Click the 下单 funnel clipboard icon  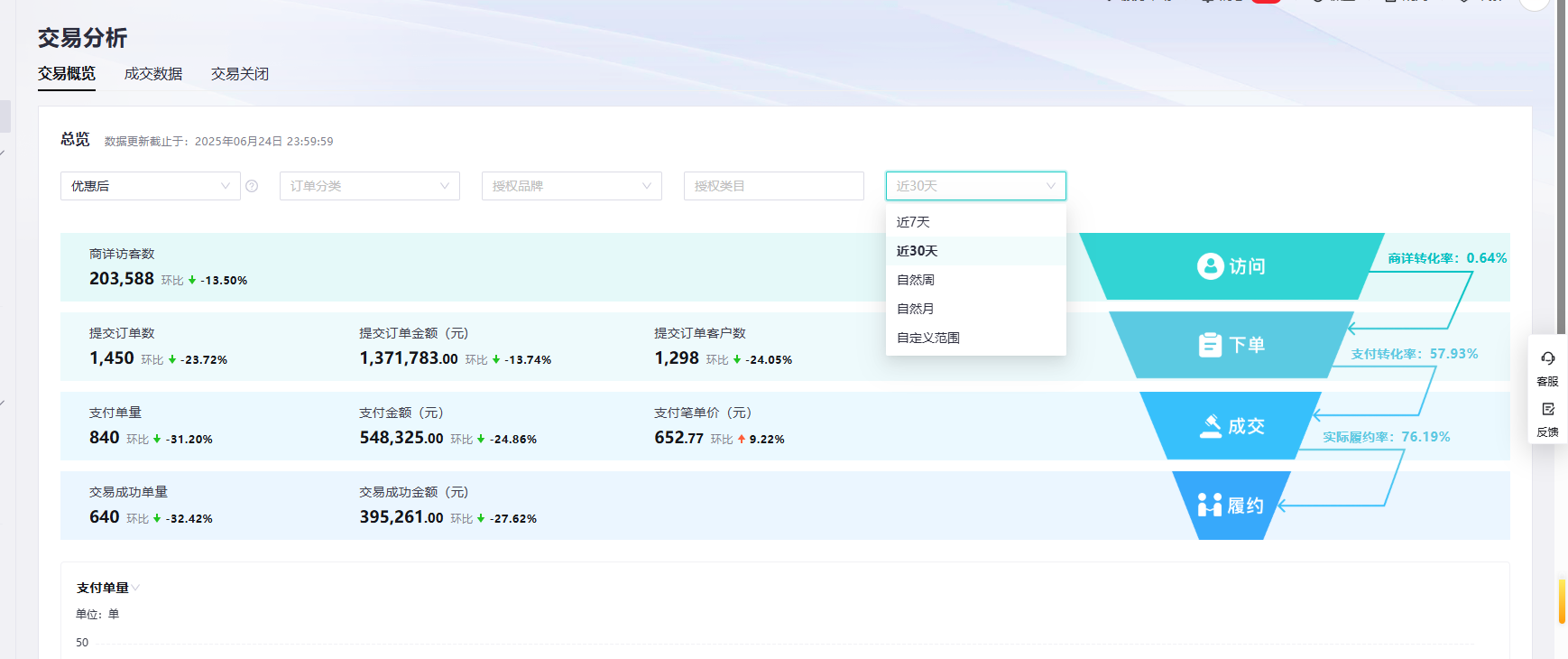(x=1210, y=345)
